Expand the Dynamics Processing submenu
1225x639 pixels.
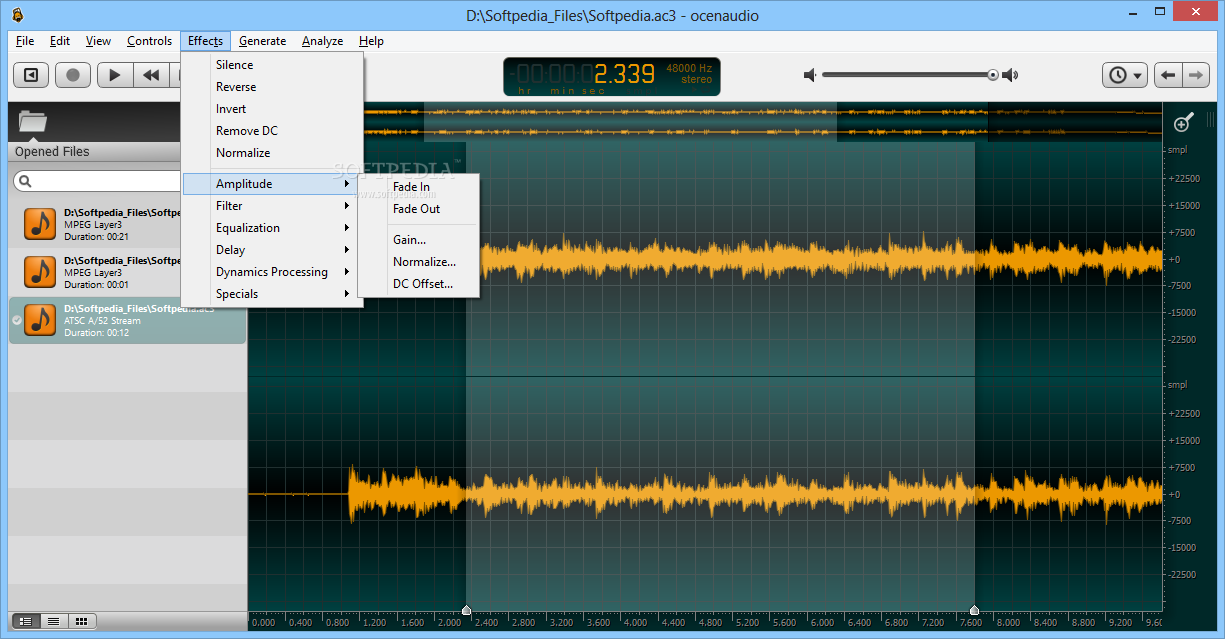[271, 272]
